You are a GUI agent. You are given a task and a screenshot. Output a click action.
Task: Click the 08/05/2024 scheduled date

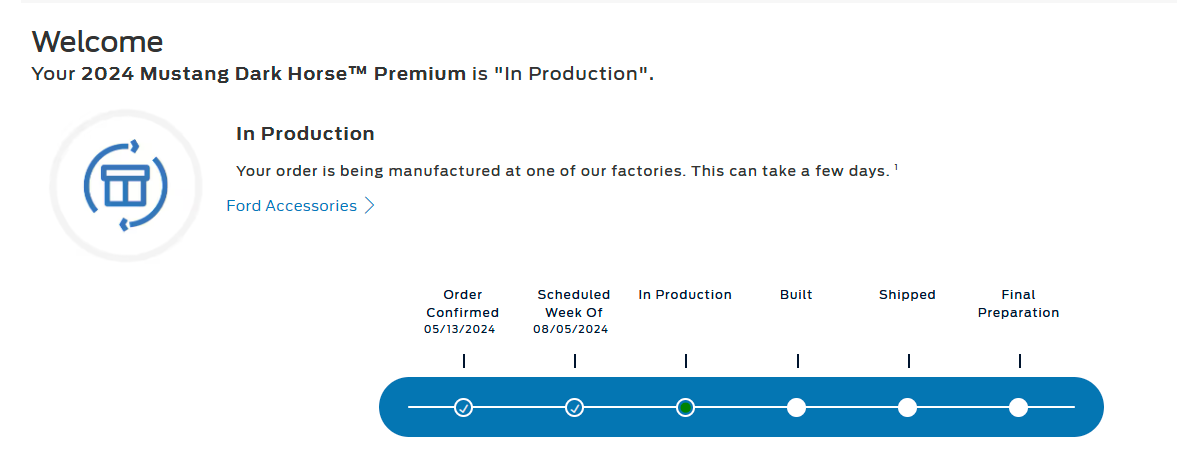point(571,329)
